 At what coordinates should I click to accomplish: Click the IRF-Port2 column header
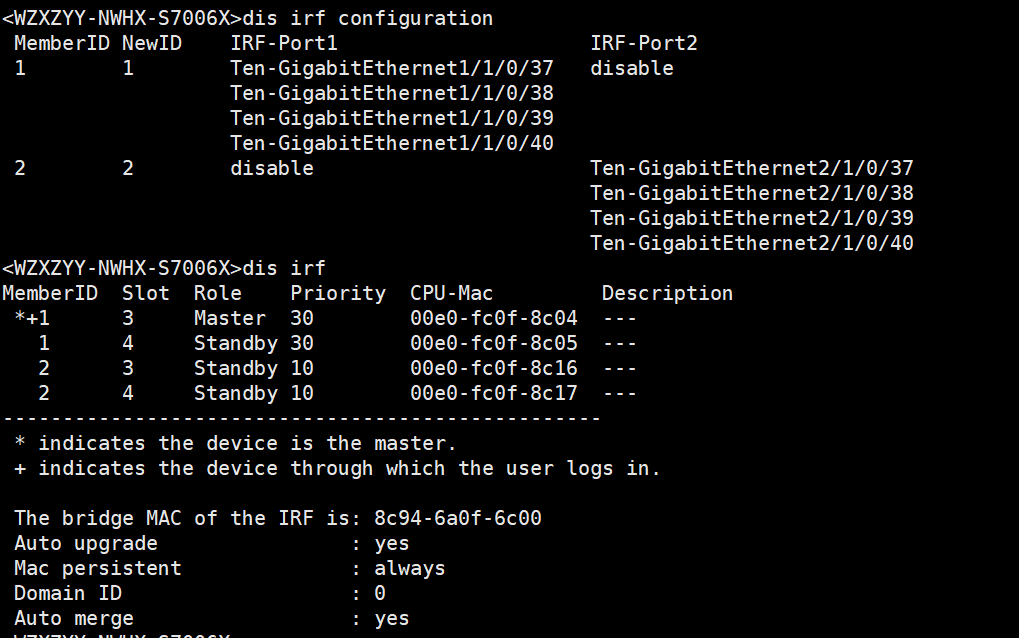pos(644,43)
